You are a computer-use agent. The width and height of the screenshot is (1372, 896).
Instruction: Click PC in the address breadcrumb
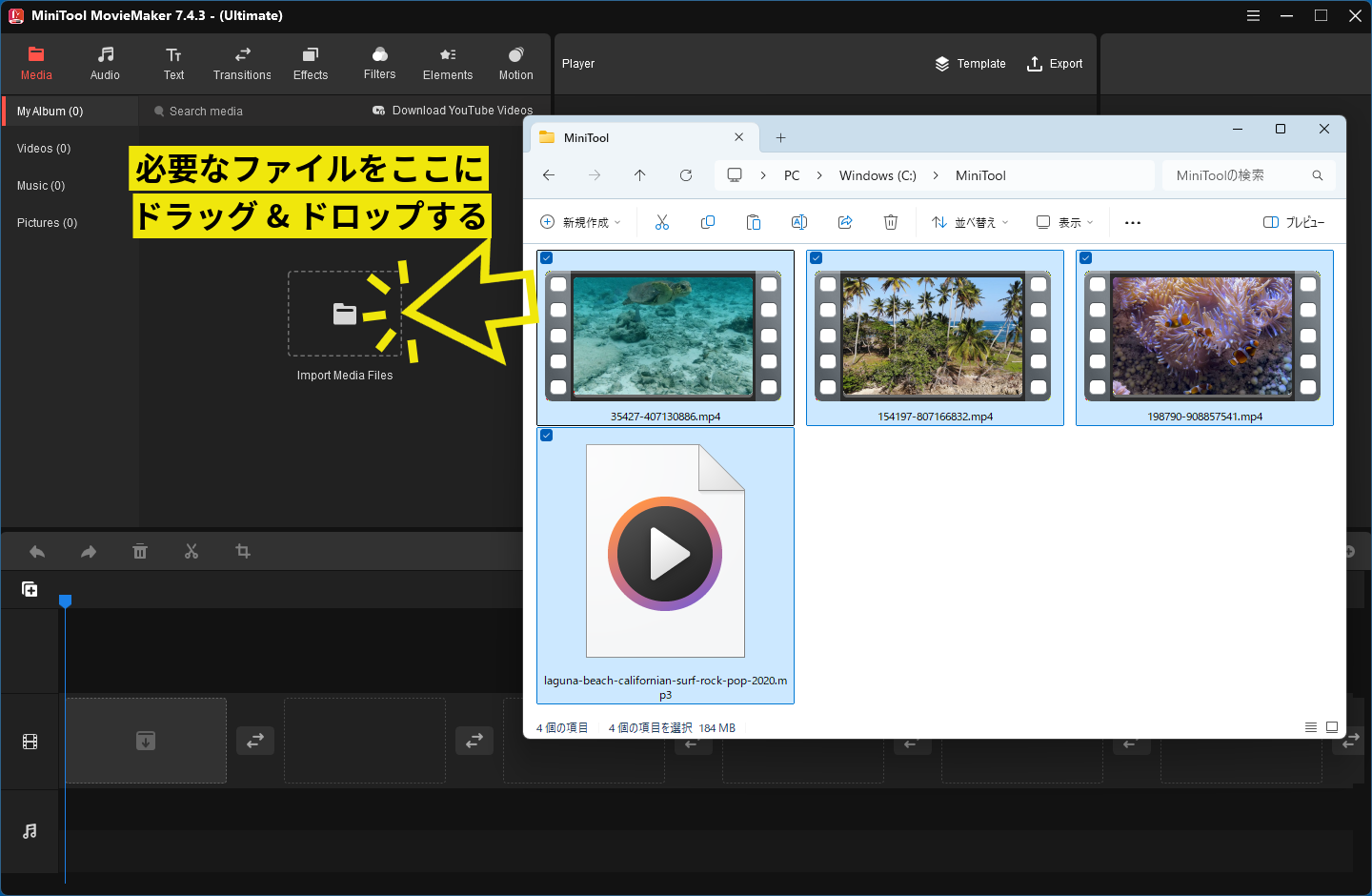tap(792, 175)
